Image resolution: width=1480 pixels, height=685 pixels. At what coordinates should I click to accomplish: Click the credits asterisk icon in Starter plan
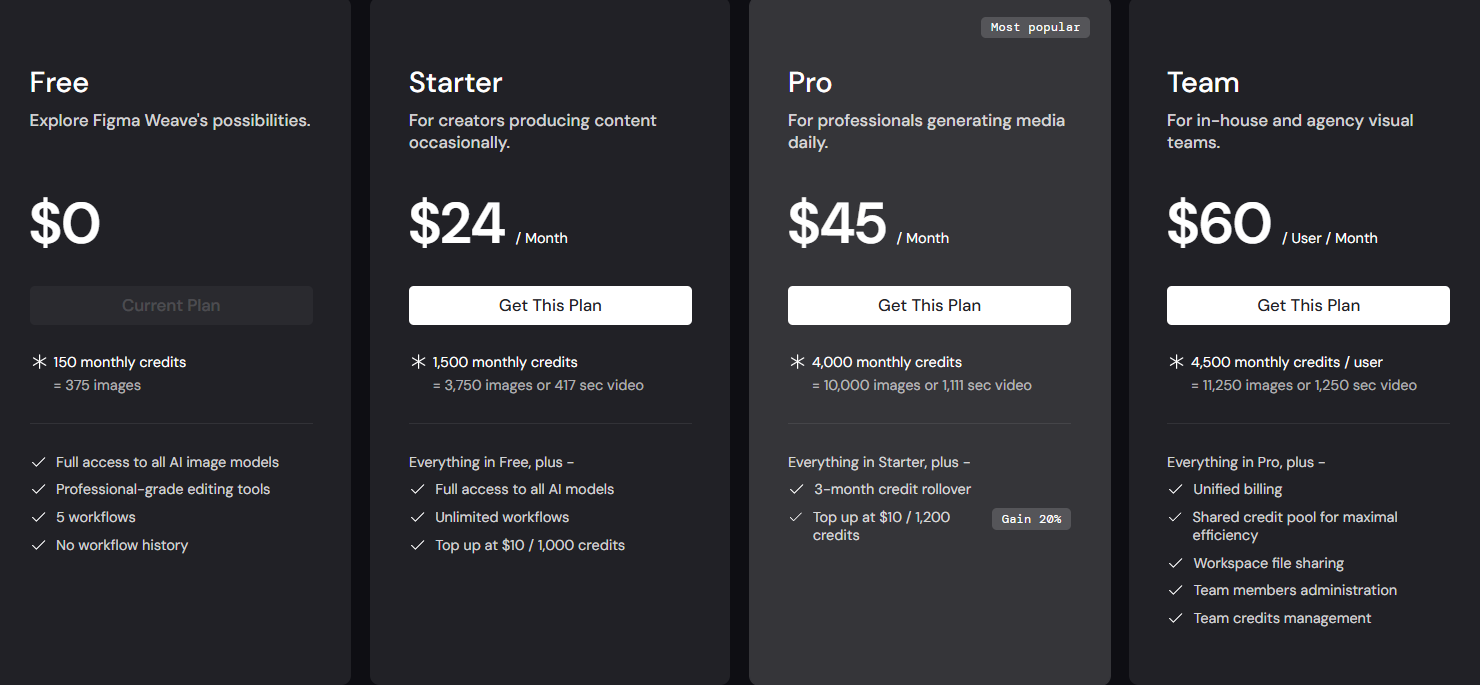click(x=418, y=362)
